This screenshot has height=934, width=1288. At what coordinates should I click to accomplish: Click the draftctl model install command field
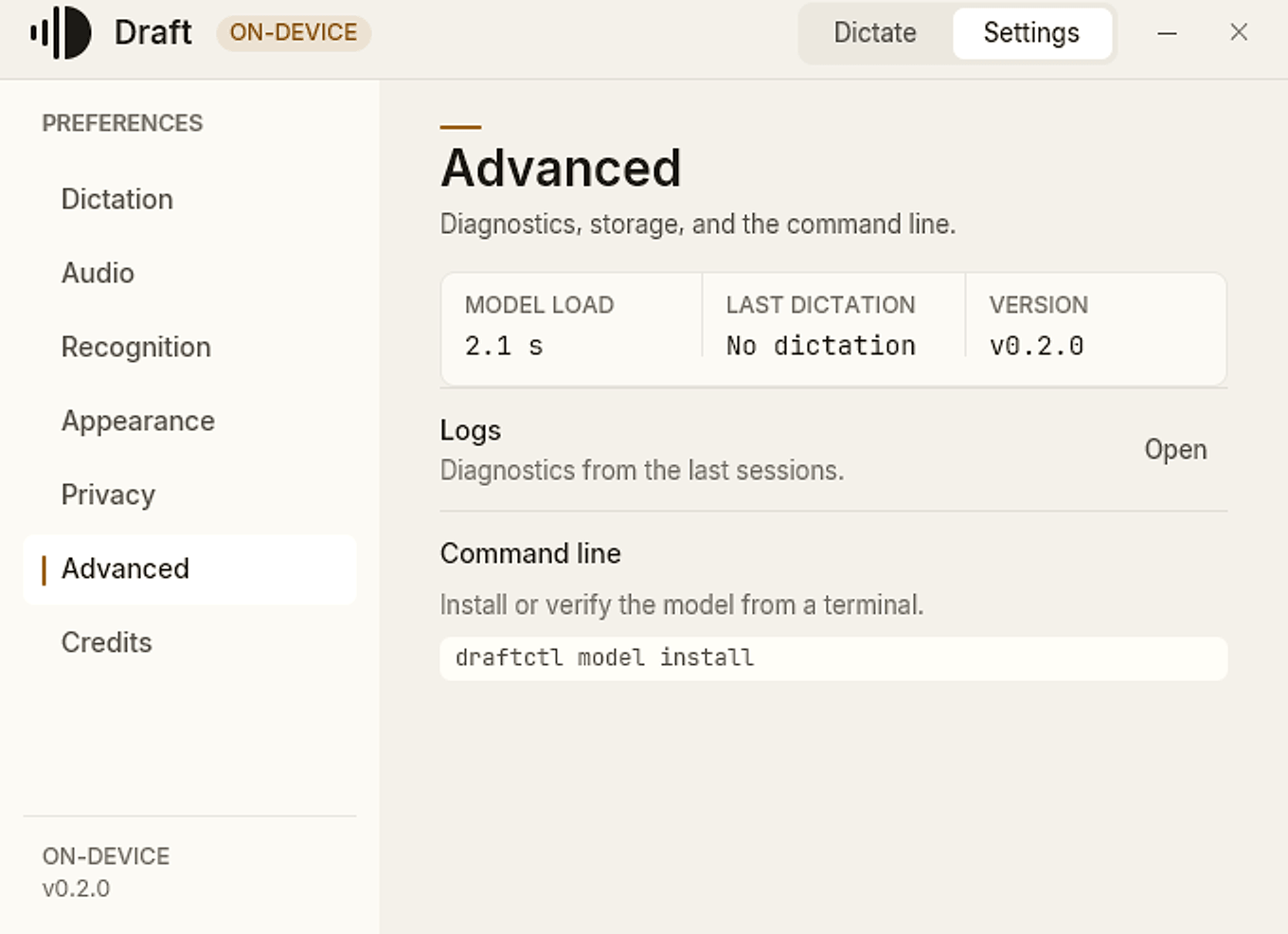click(x=833, y=657)
